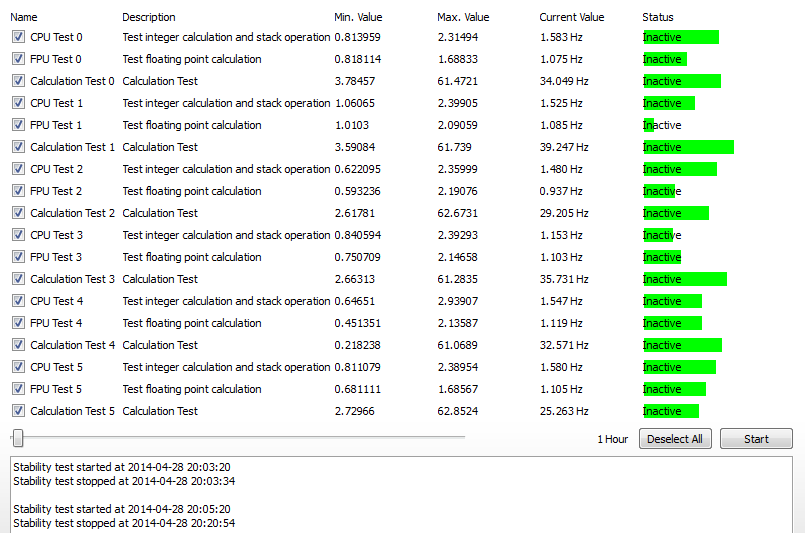This screenshot has width=805, height=533.
Task: Toggle the CPU Test 4 checkbox
Action: click(18, 301)
